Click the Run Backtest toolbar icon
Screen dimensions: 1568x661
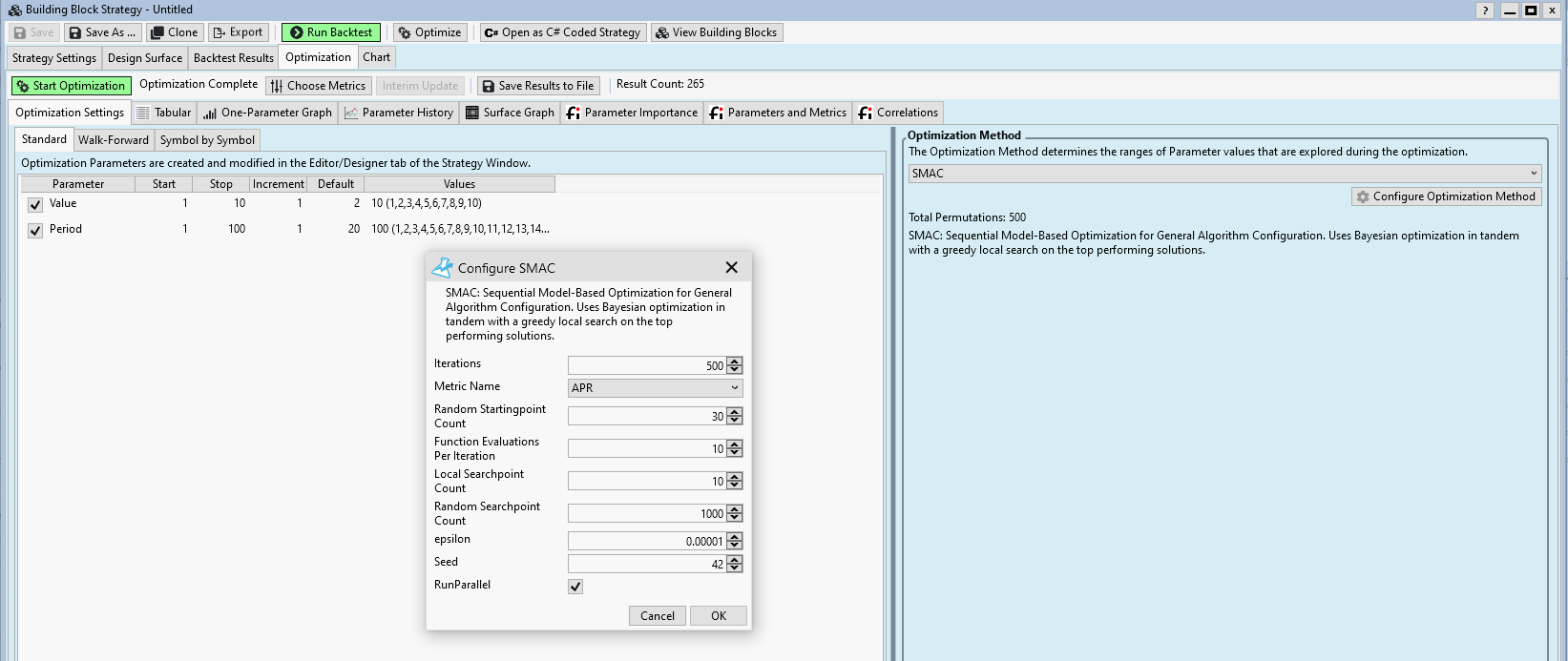(296, 32)
